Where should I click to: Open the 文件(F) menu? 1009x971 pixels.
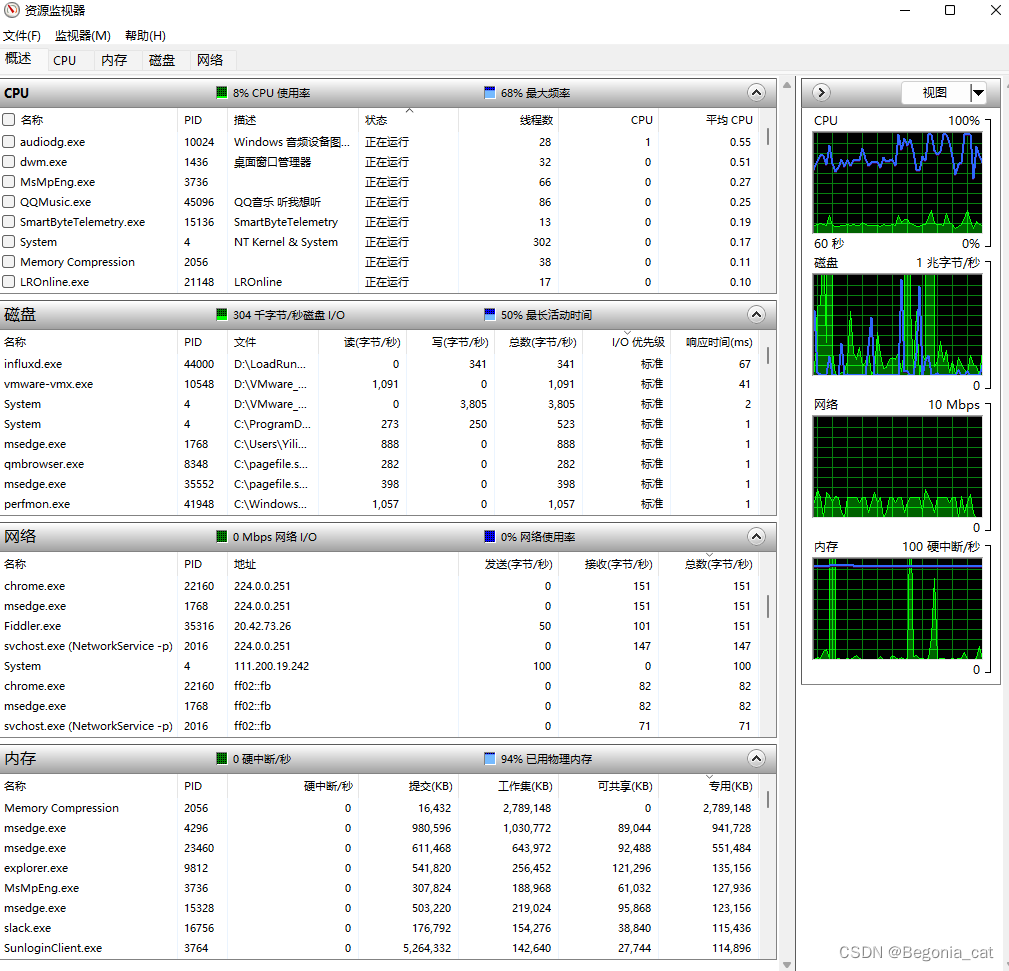click(x=22, y=35)
